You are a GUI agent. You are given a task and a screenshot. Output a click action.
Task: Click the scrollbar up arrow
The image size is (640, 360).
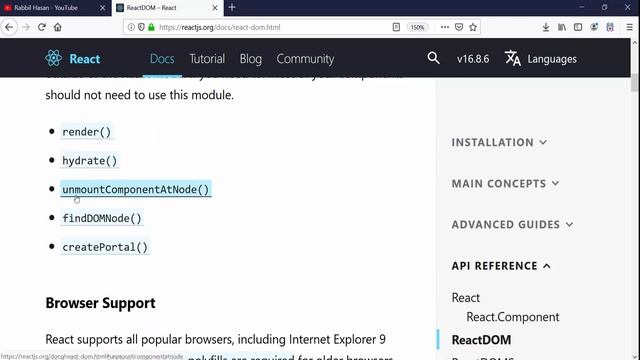(x=634, y=42)
